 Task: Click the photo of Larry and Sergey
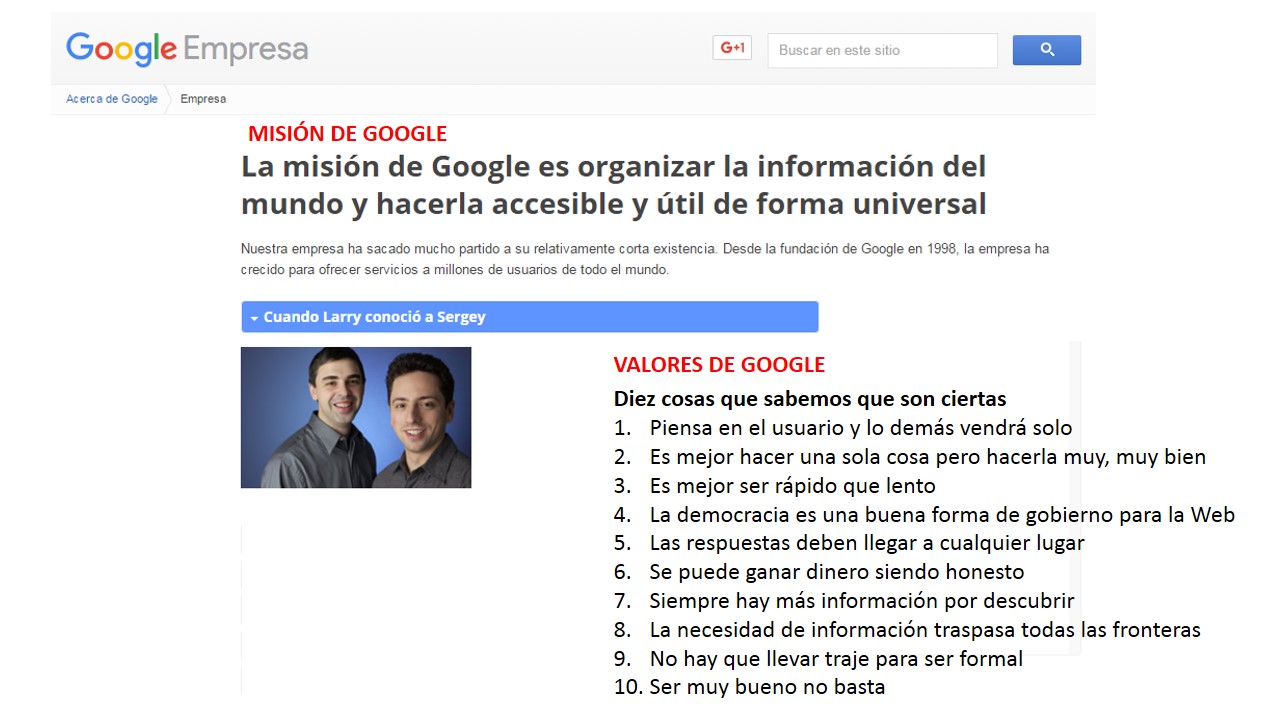[x=356, y=418]
